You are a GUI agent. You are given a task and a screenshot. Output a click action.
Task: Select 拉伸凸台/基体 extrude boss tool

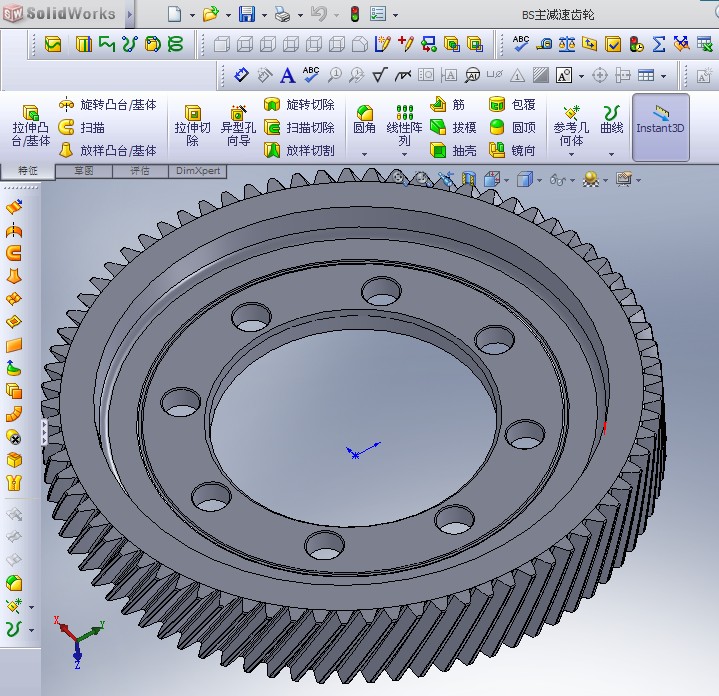(31, 126)
